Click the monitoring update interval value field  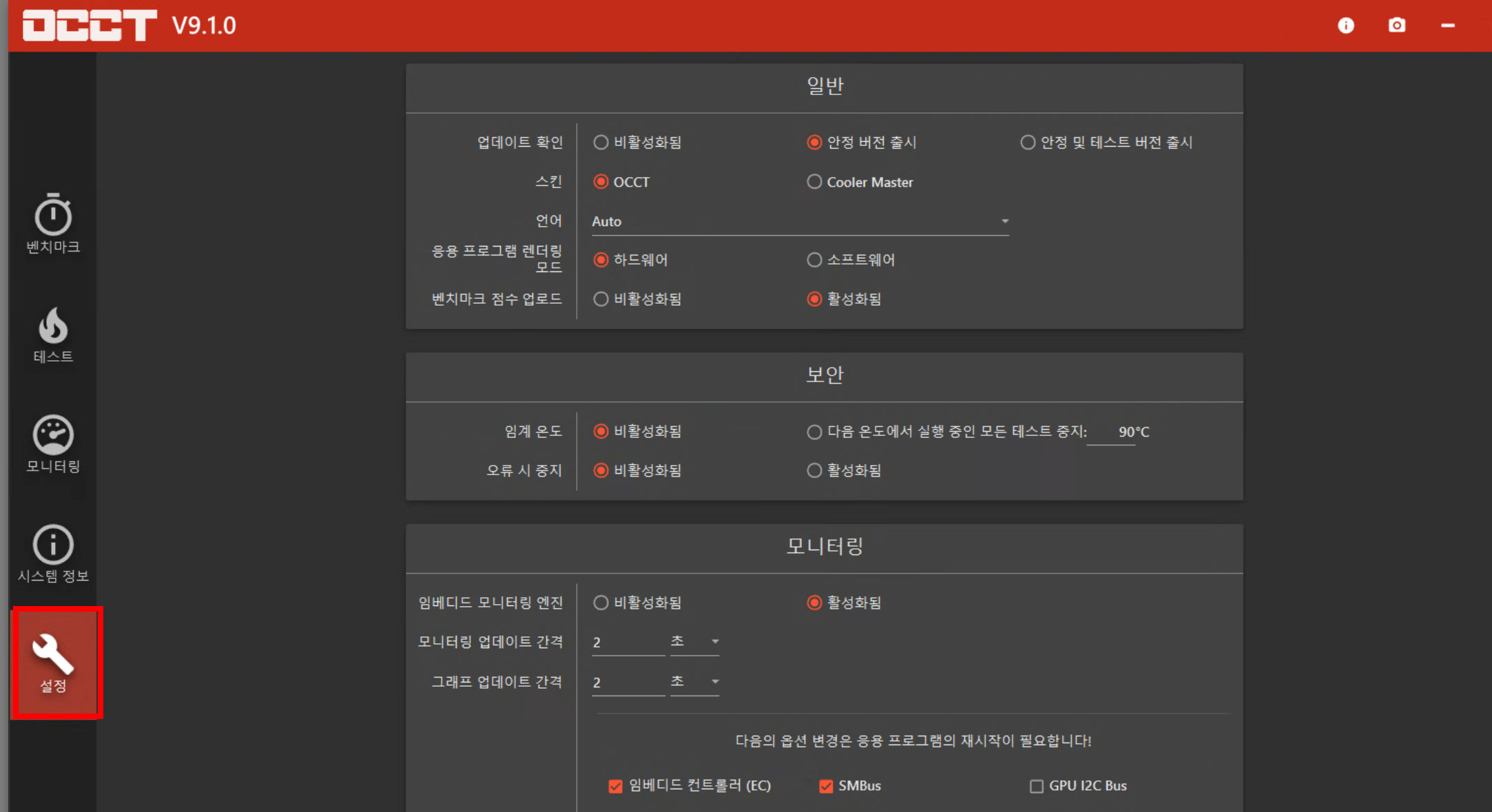[x=627, y=642]
